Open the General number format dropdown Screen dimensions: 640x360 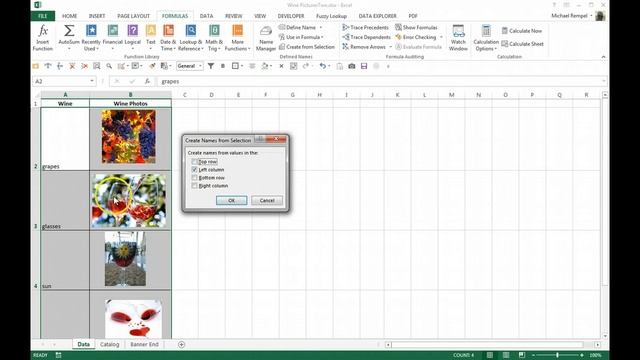click(x=200, y=66)
